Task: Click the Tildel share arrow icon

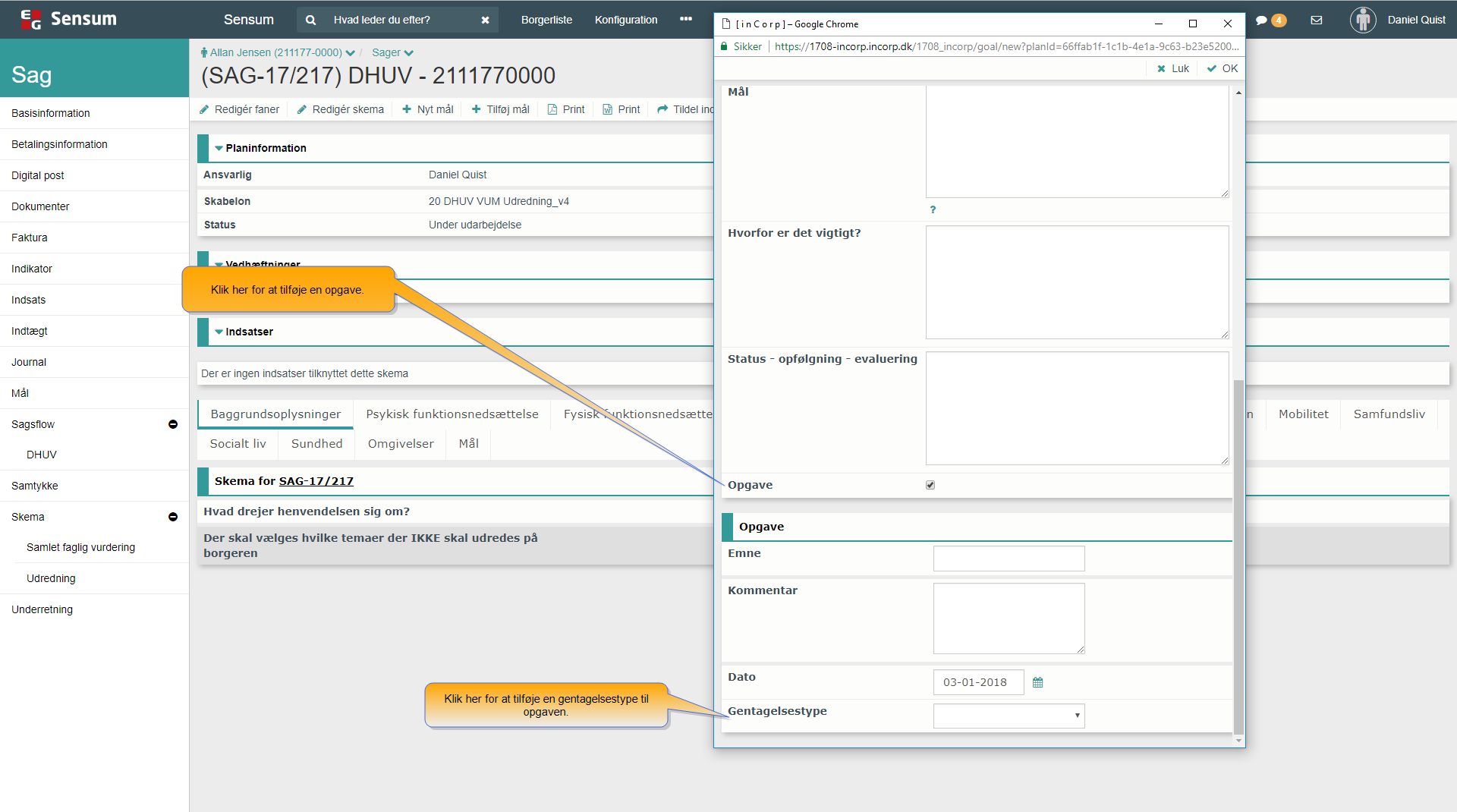Action: pos(662,109)
